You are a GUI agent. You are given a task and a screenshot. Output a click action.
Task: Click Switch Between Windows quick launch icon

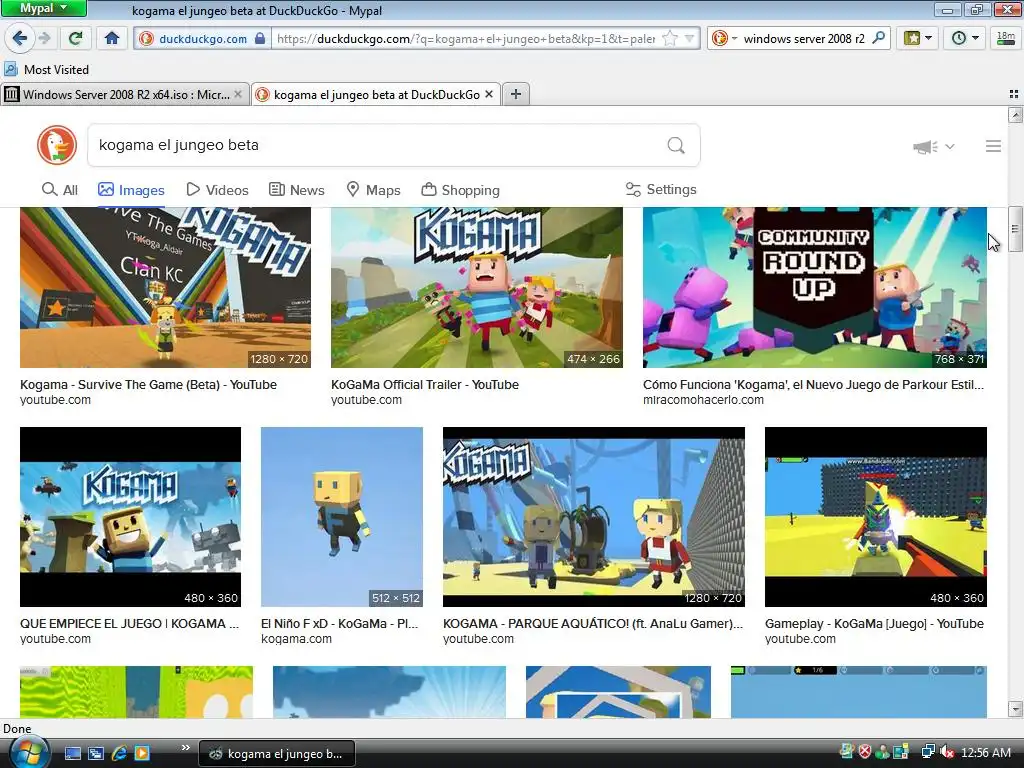coord(95,753)
